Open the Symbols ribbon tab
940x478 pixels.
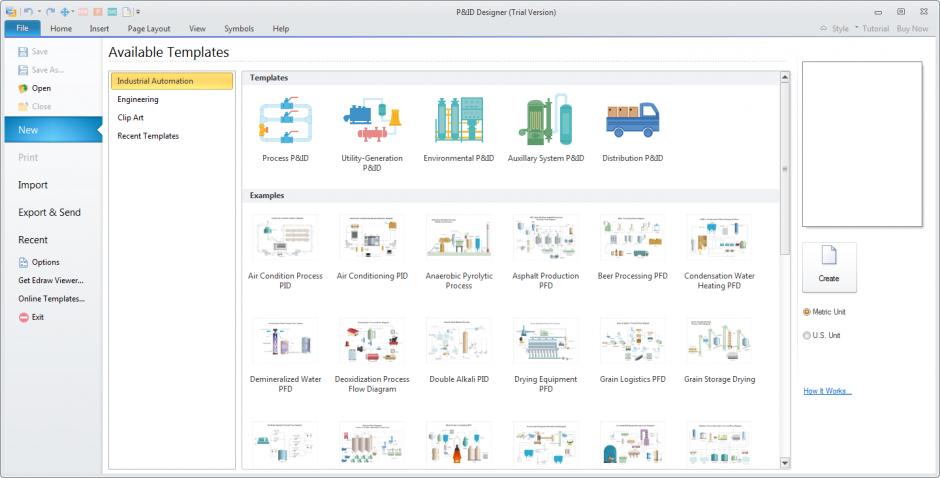(239, 28)
